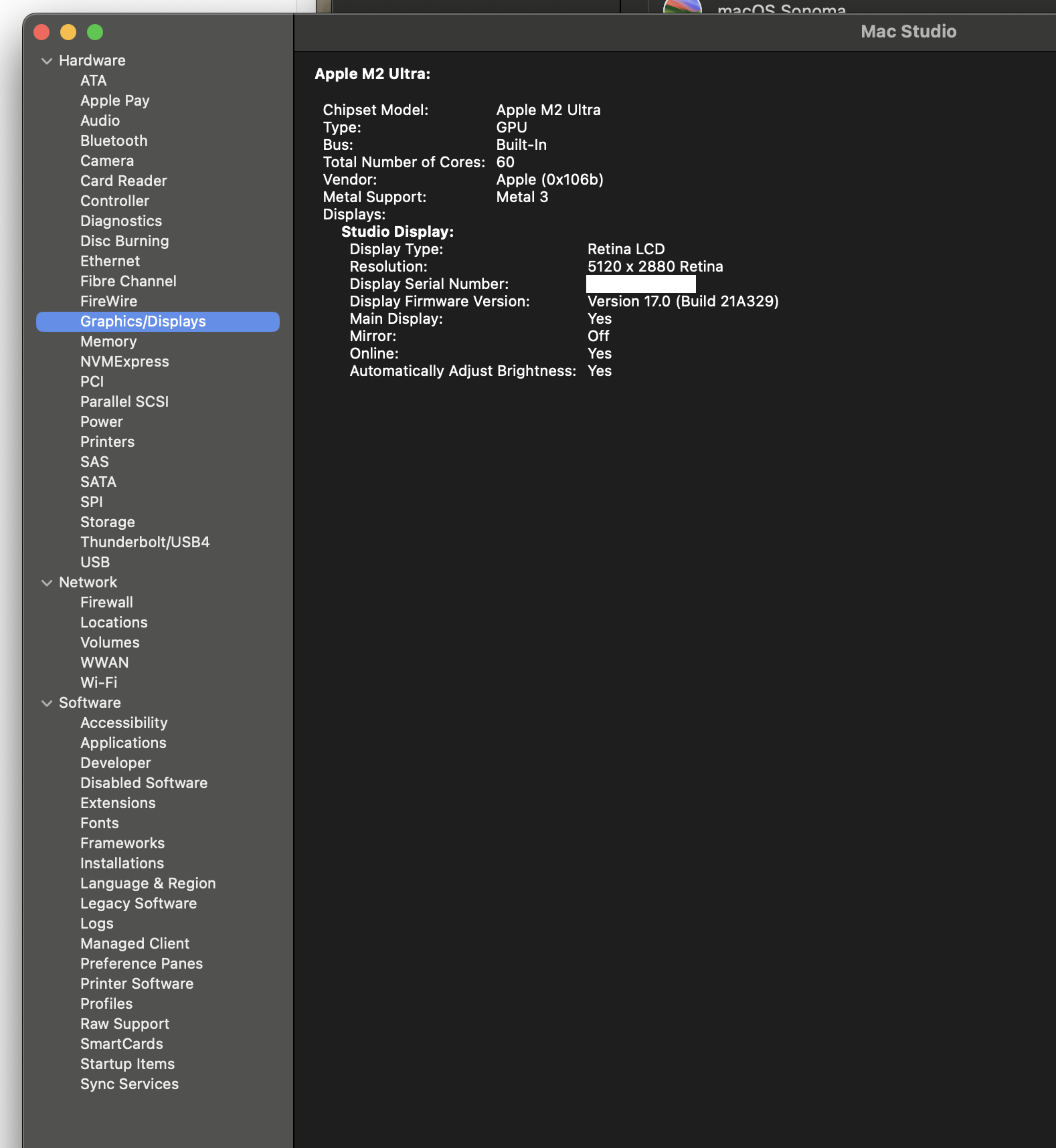
Task: Show Profiles information
Action: [x=106, y=1003]
